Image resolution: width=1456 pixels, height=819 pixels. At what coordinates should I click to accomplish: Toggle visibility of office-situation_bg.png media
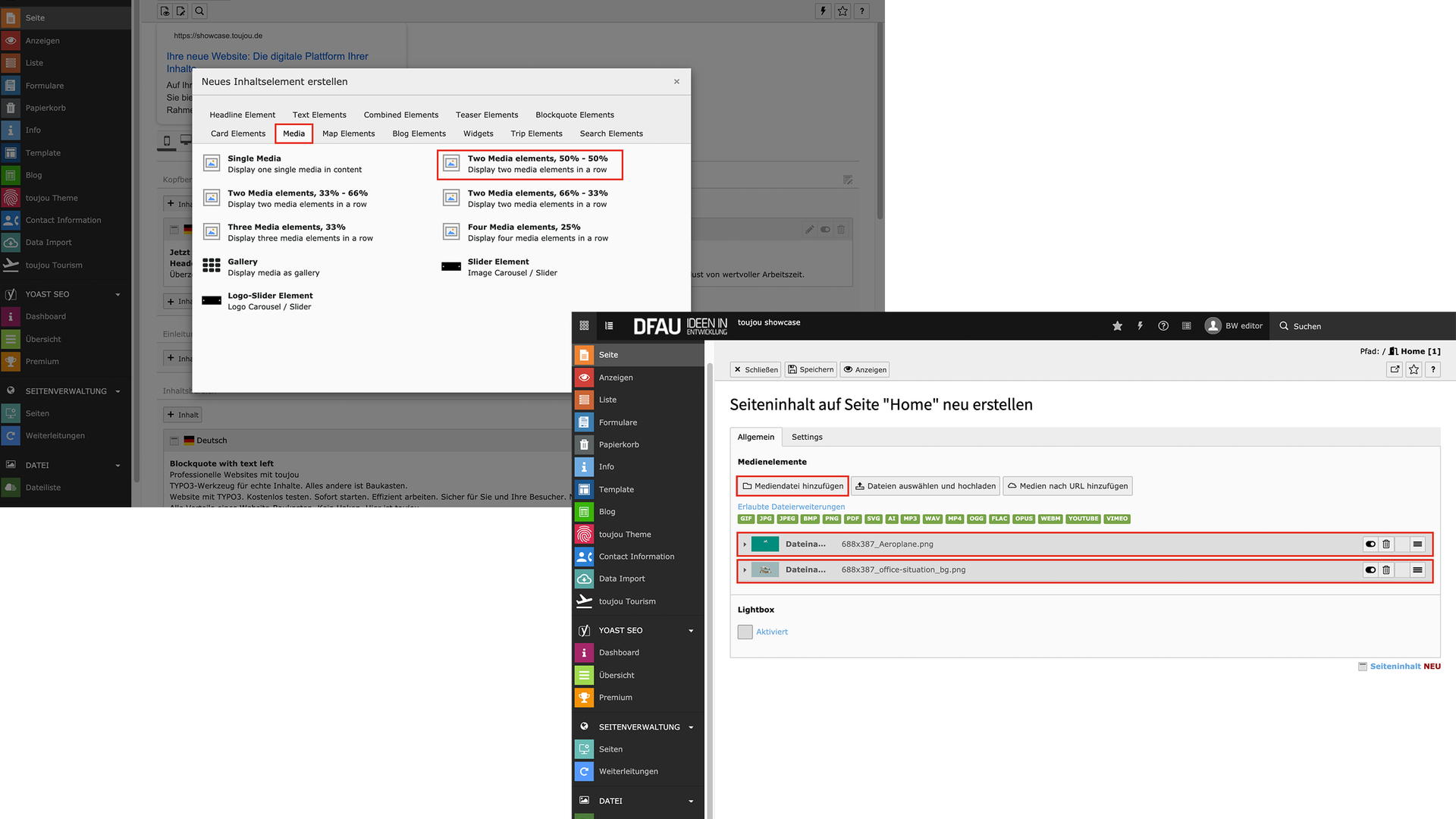pyautogui.click(x=1370, y=570)
